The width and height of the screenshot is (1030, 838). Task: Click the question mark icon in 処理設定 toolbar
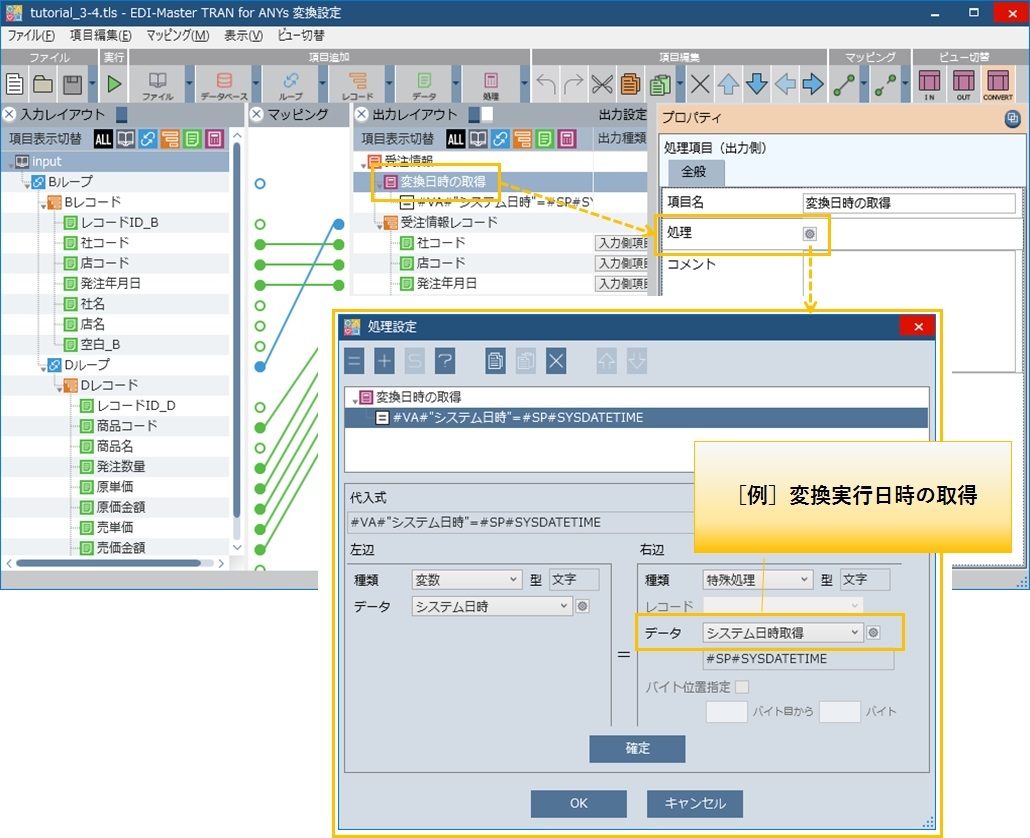(444, 361)
